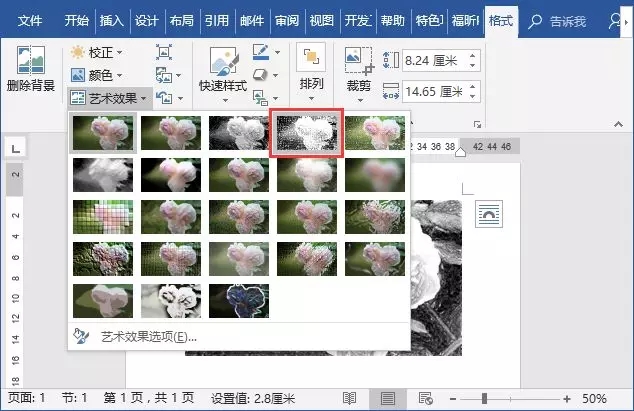Select the Format (格式) tab
Image resolution: width=634 pixels, height=411 pixels.
[501, 20]
